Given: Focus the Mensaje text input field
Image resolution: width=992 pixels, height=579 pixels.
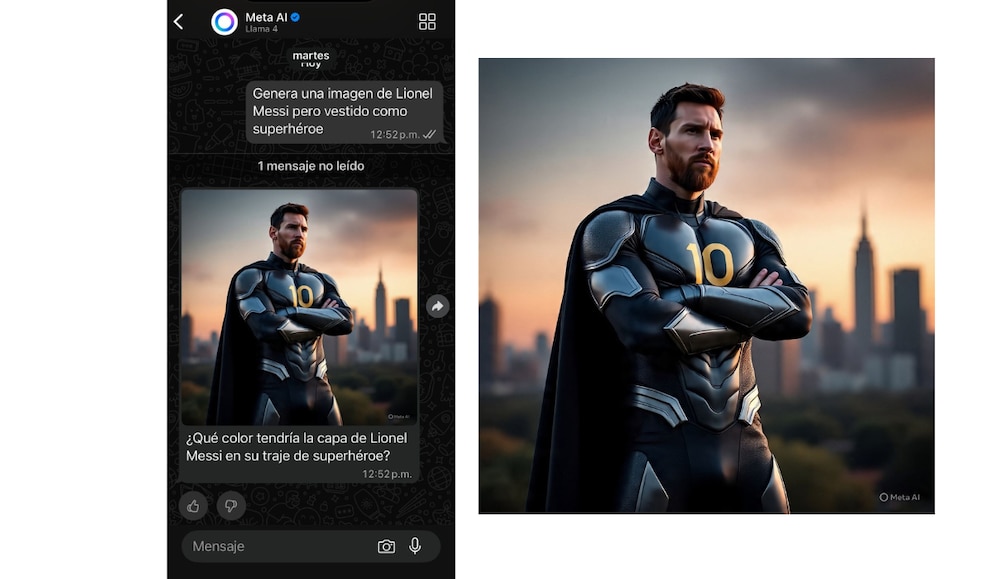Looking at the screenshot, I should click(311, 546).
